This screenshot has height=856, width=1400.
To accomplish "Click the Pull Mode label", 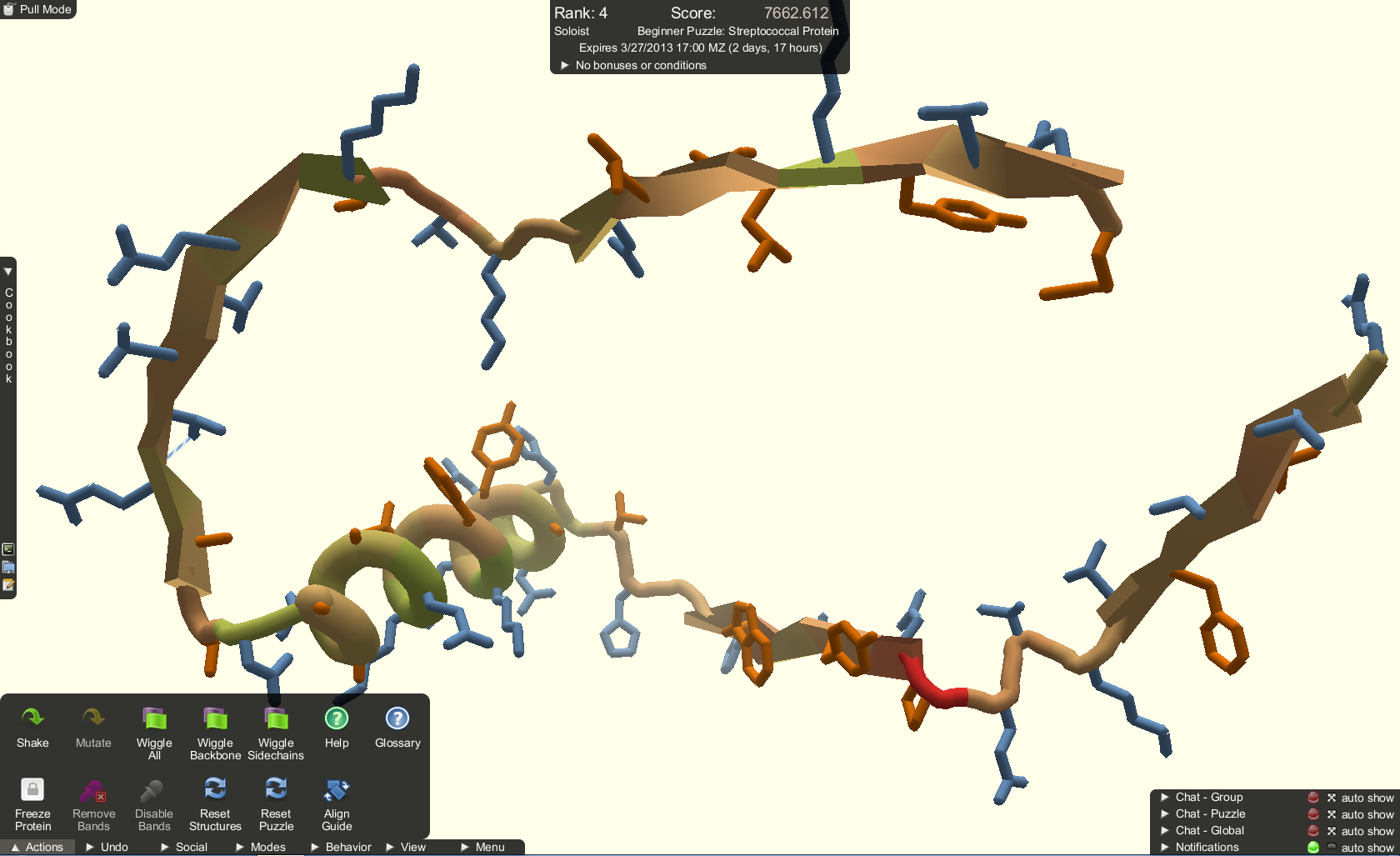I will click(x=45, y=9).
